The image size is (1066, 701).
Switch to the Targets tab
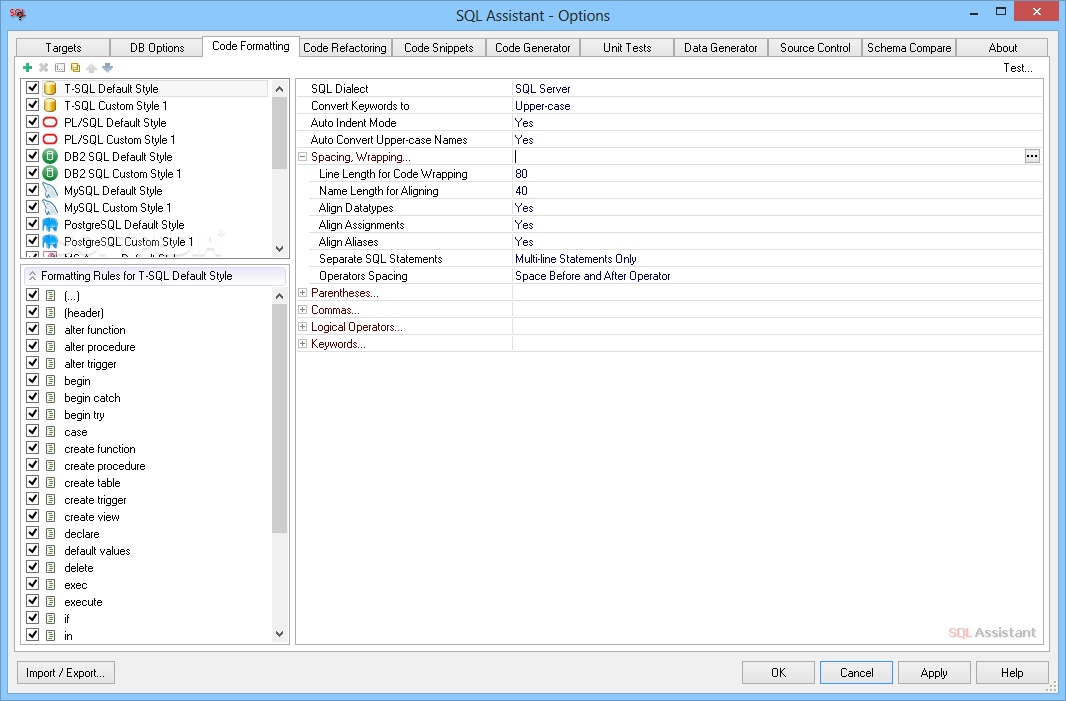63,48
